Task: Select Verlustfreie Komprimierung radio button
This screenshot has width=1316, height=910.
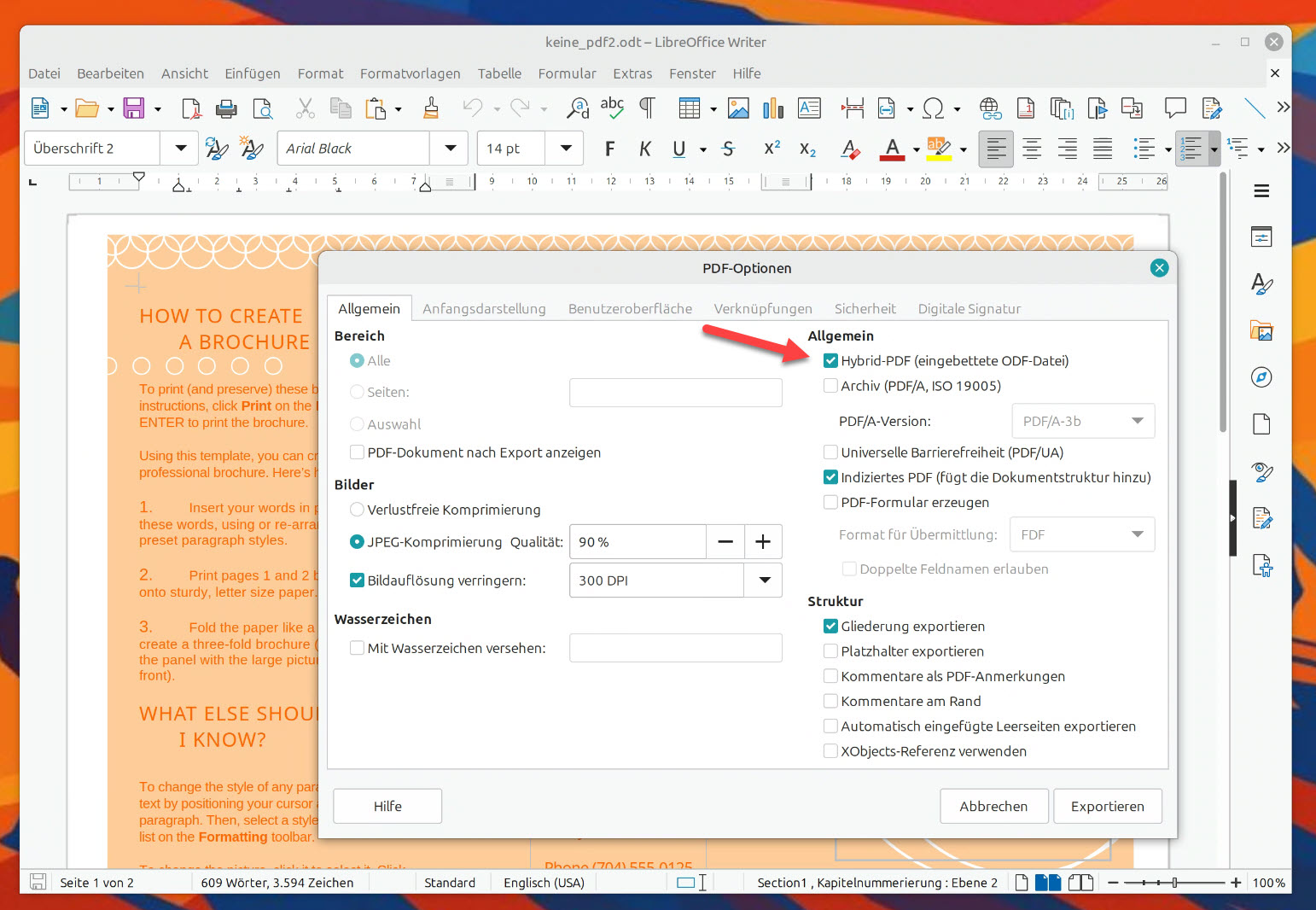Action: click(358, 510)
